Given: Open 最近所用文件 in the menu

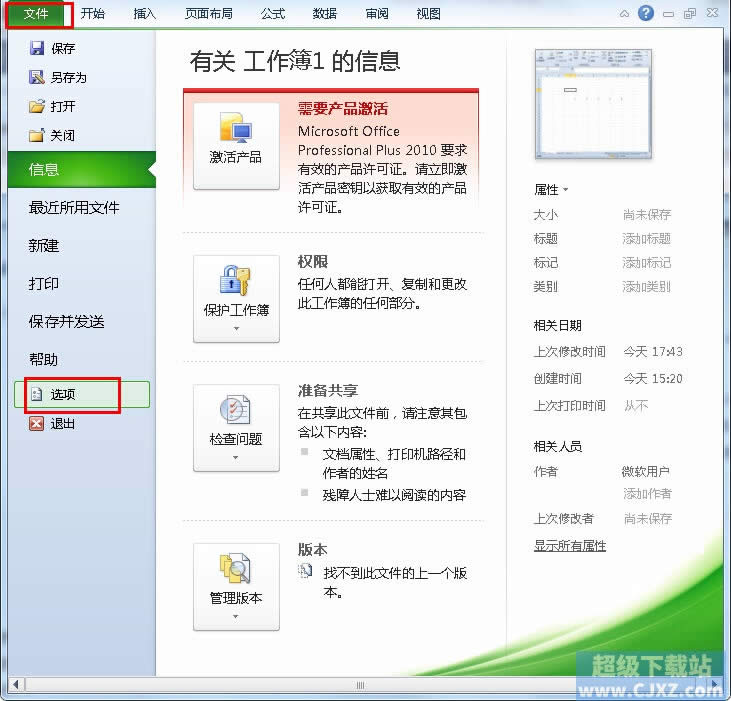Looking at the screenshot, I should pyautogui.click(x=74, y=207).
